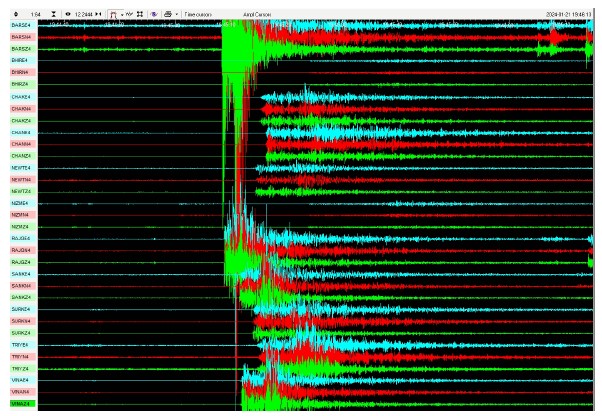Click the eye icon beside 12.2444
The image size is (602, 416).
pos(67,15)
